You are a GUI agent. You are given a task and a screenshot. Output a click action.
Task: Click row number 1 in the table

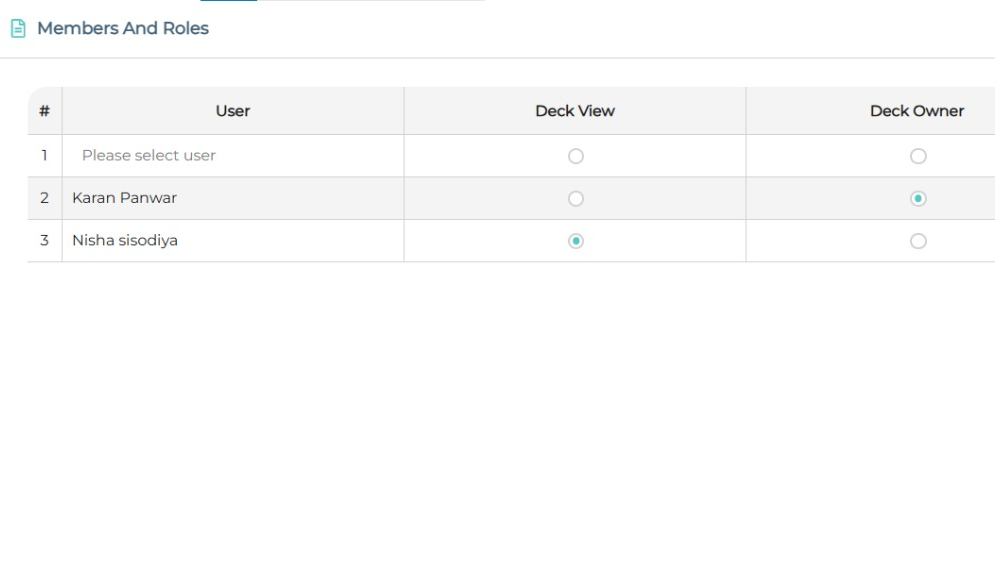coord(44,156)
